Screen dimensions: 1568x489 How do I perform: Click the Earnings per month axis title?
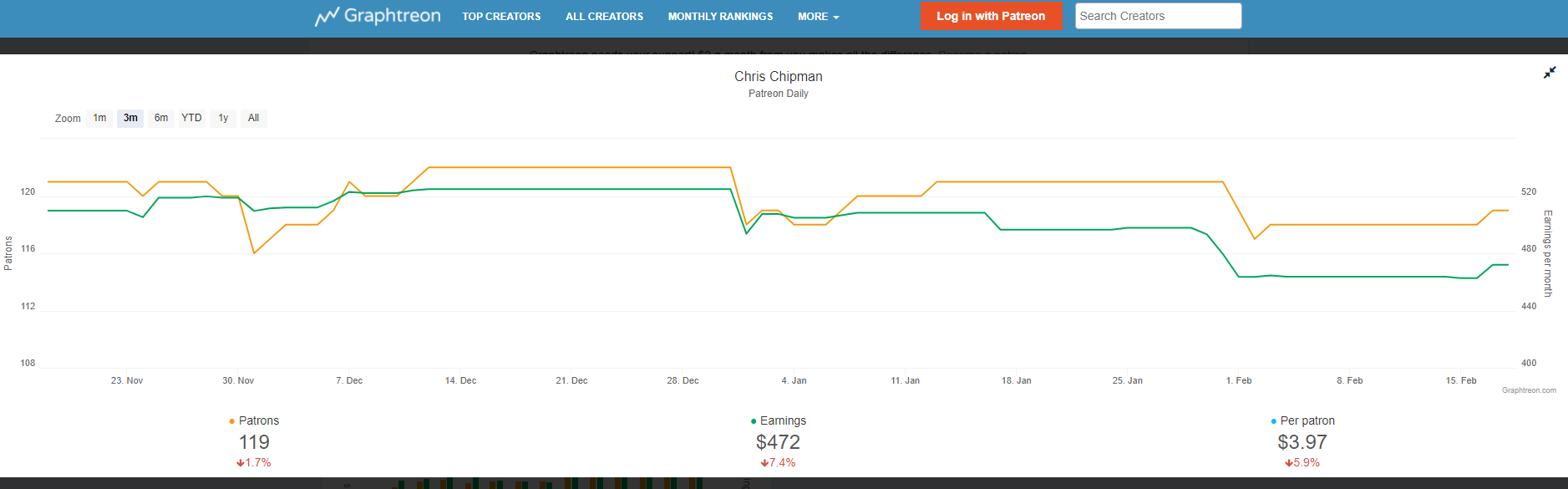click(x=1547, y=253)
